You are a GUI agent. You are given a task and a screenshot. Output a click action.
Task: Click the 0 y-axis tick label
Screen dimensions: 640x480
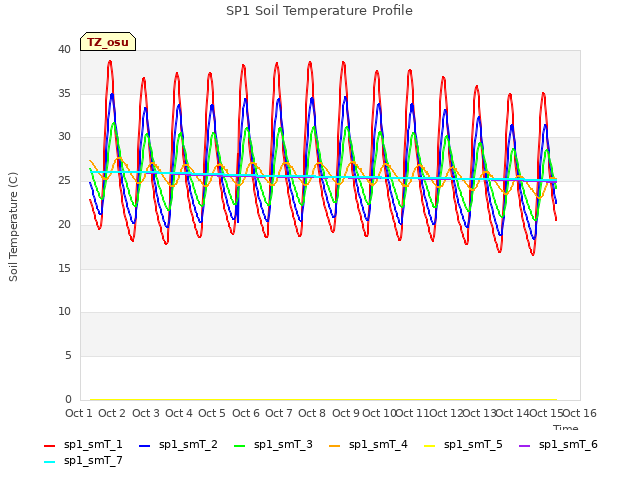point(68,400)
